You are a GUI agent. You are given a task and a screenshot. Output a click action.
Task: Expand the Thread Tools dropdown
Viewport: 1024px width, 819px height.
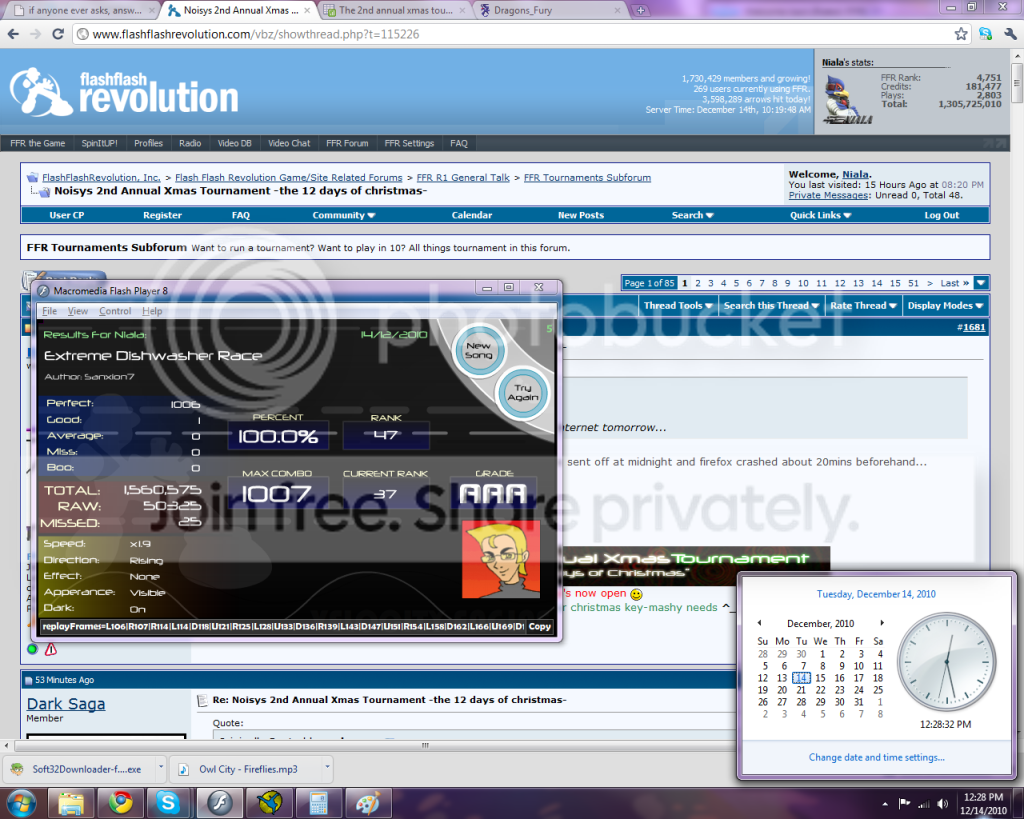(678, 306)
